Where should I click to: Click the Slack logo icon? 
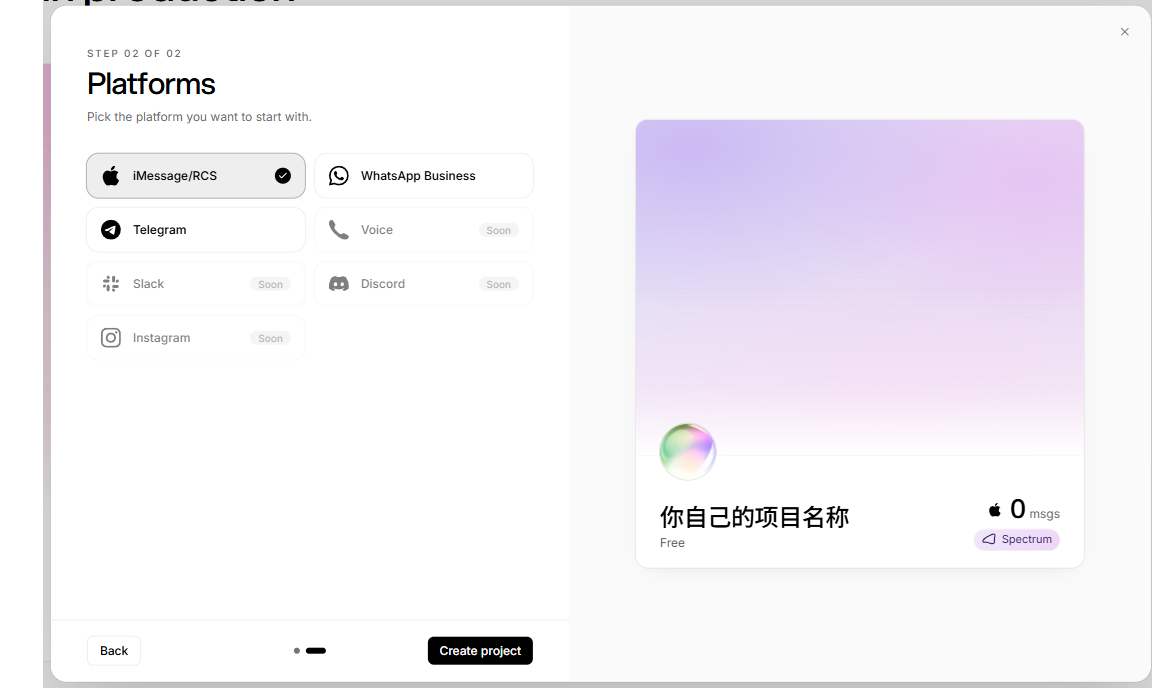[111, 284]
